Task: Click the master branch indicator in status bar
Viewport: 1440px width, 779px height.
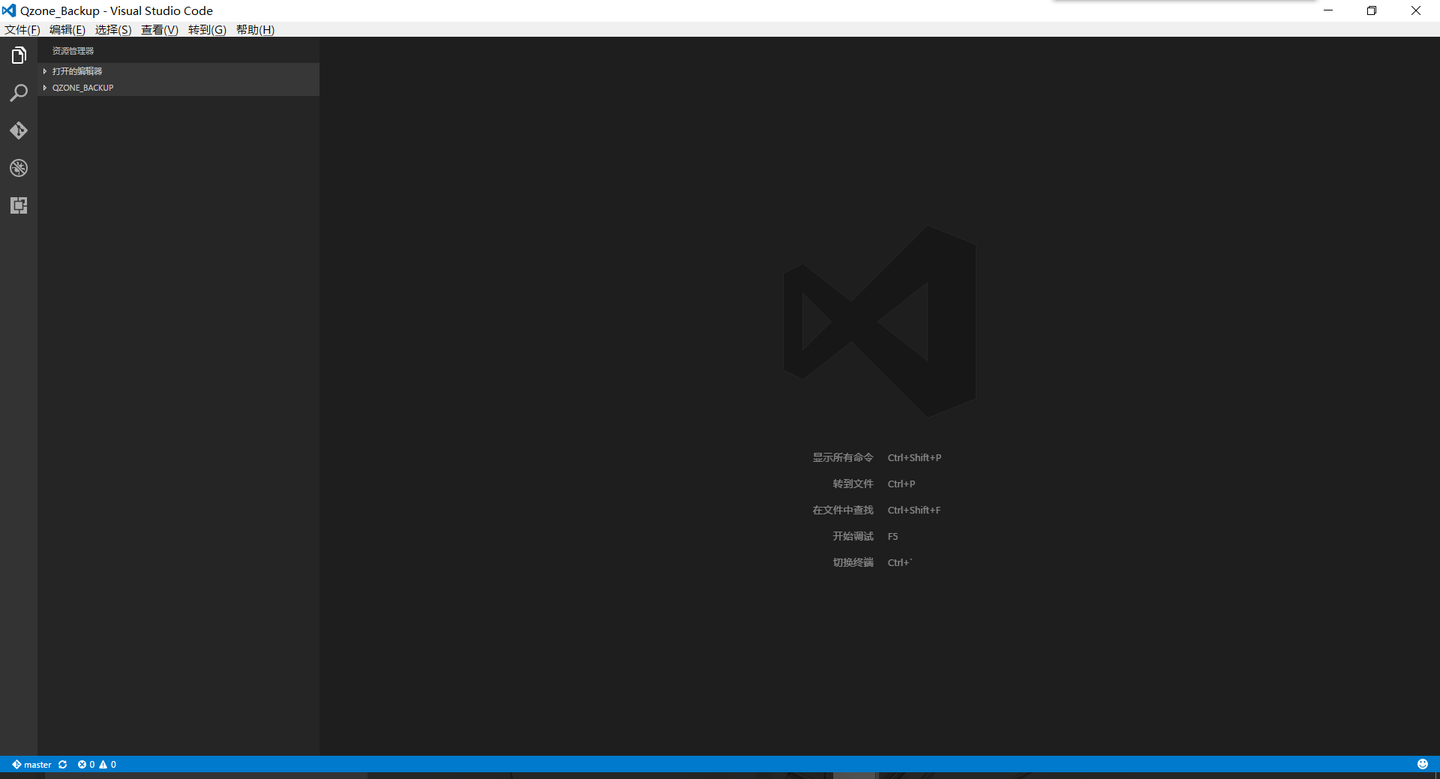Action: 32,764
